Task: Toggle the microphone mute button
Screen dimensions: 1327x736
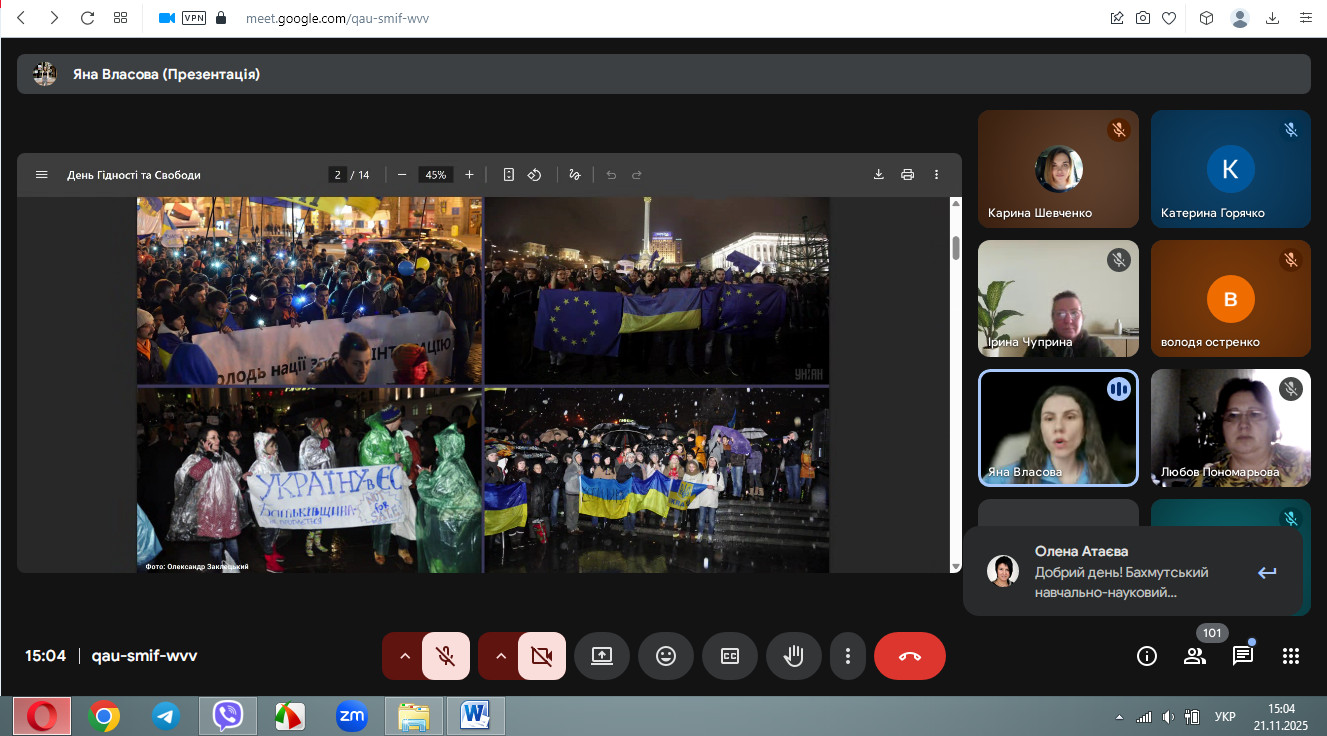Action: pyautogui.click(x=446, y=656)
